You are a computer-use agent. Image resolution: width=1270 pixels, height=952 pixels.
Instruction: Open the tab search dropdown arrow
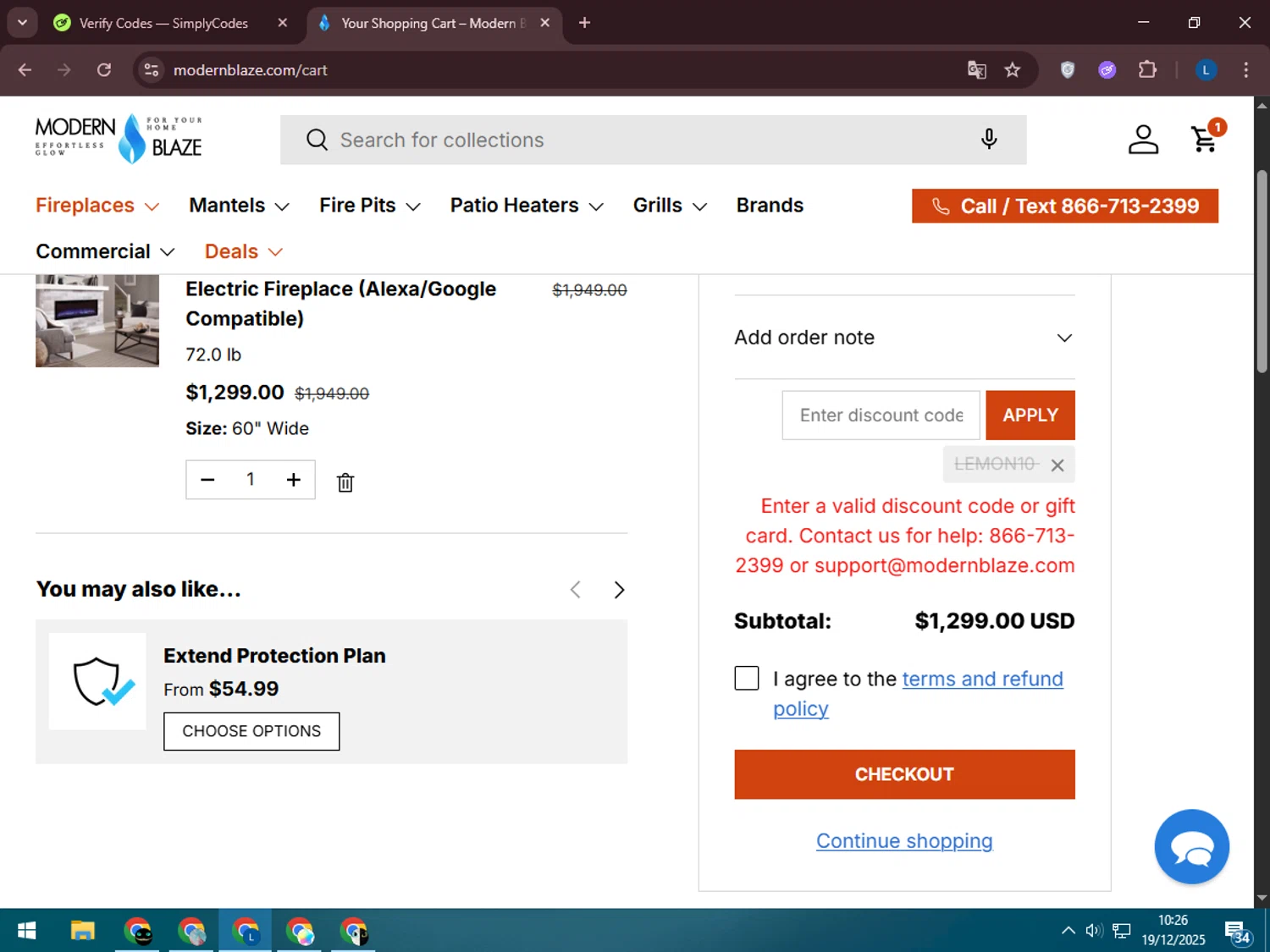[x=23, y=23]
